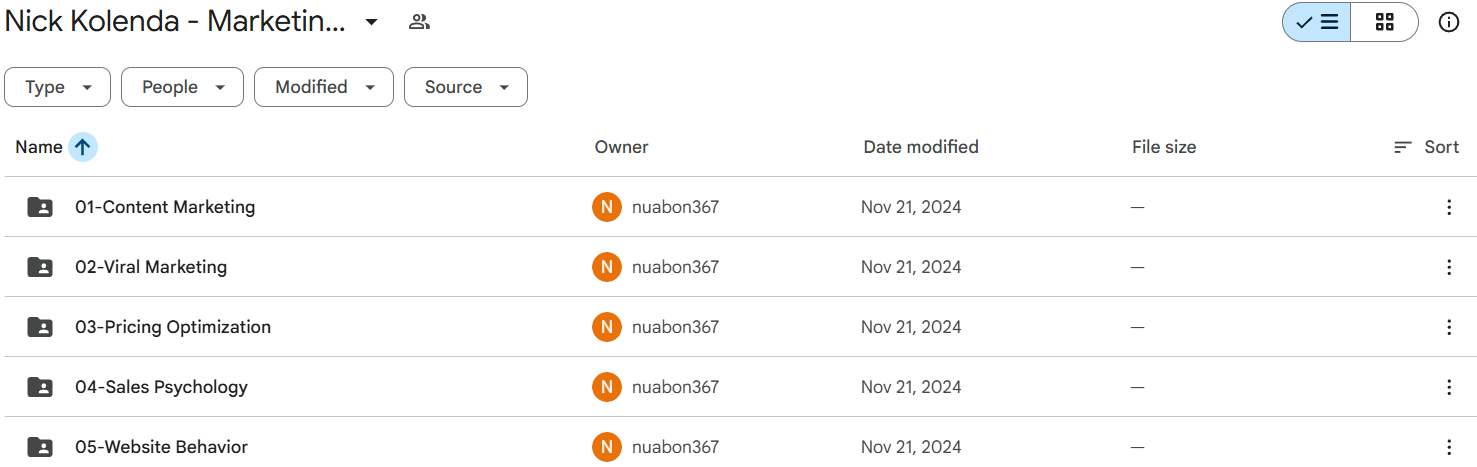Click the Date modified column header

click(921, 147)
